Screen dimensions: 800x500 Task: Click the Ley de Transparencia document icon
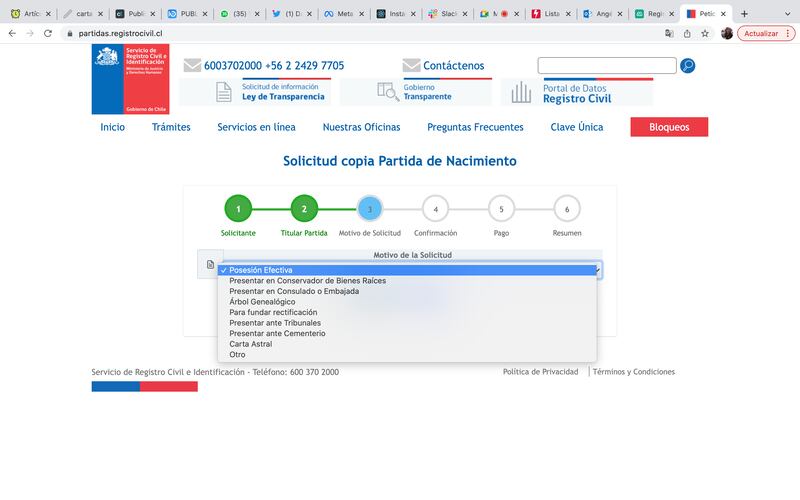(223, 92)
